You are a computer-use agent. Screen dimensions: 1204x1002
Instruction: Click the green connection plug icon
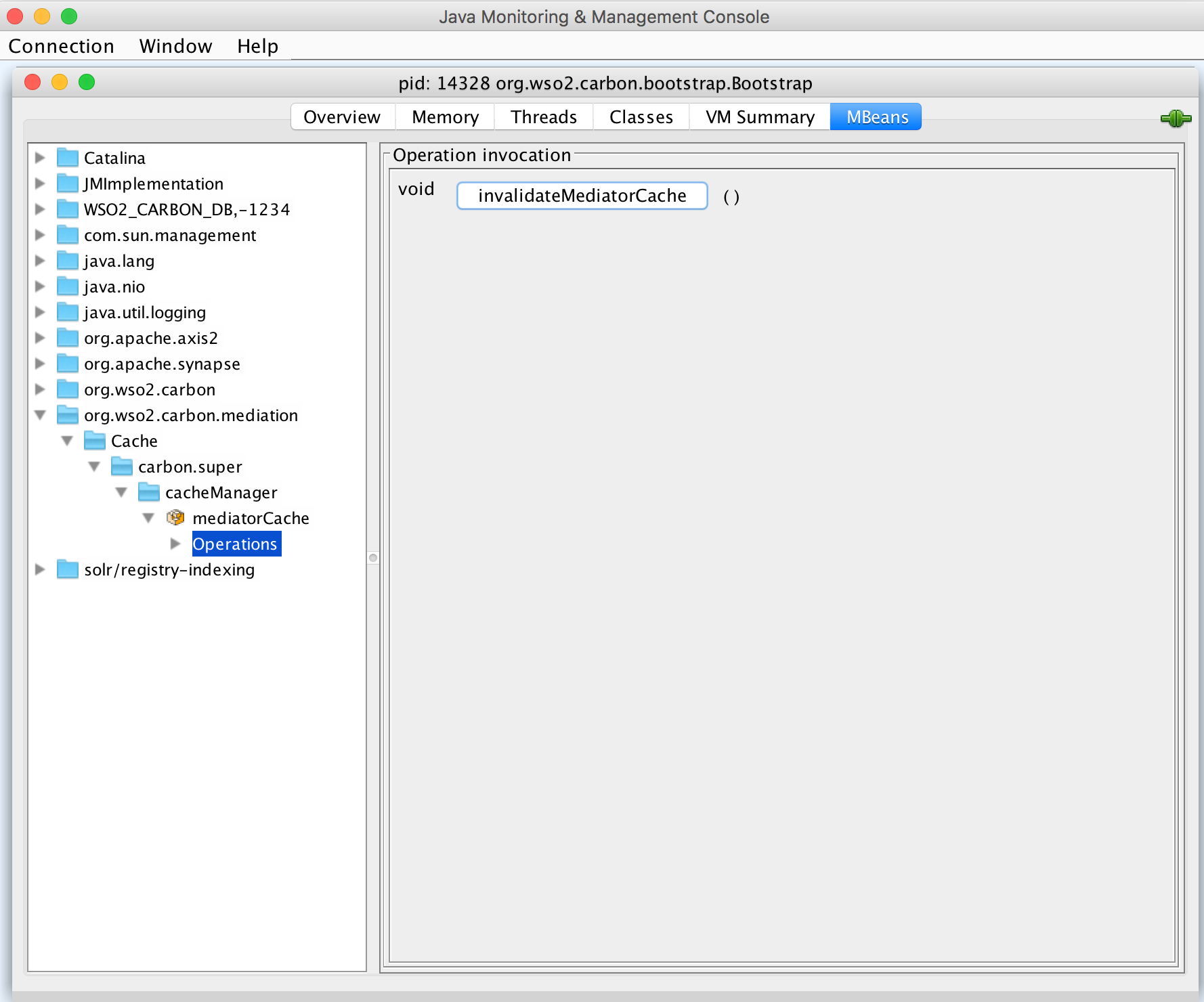tap(1176, 118)
